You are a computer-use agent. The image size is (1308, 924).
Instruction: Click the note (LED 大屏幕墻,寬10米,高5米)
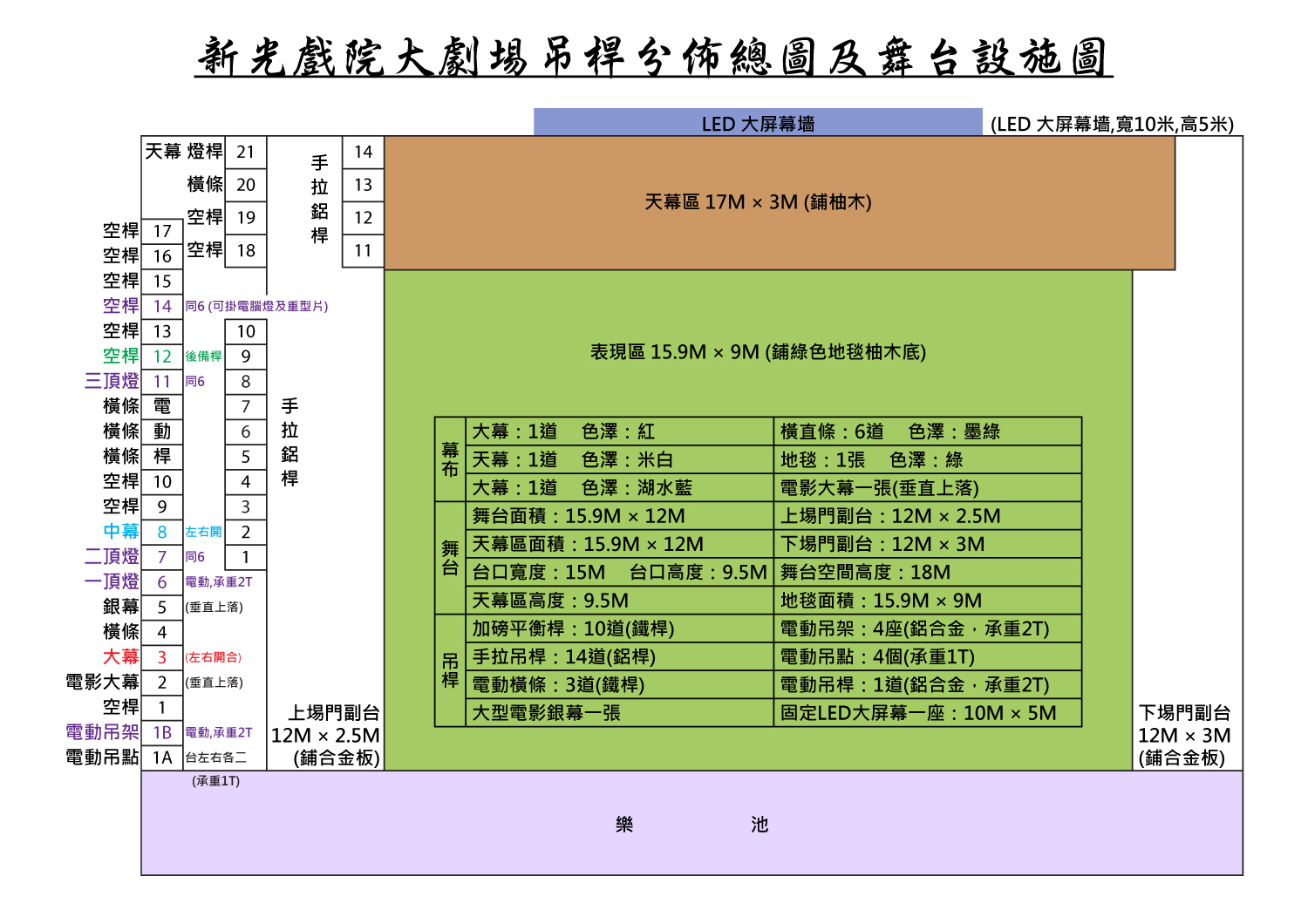(1112, 124)
